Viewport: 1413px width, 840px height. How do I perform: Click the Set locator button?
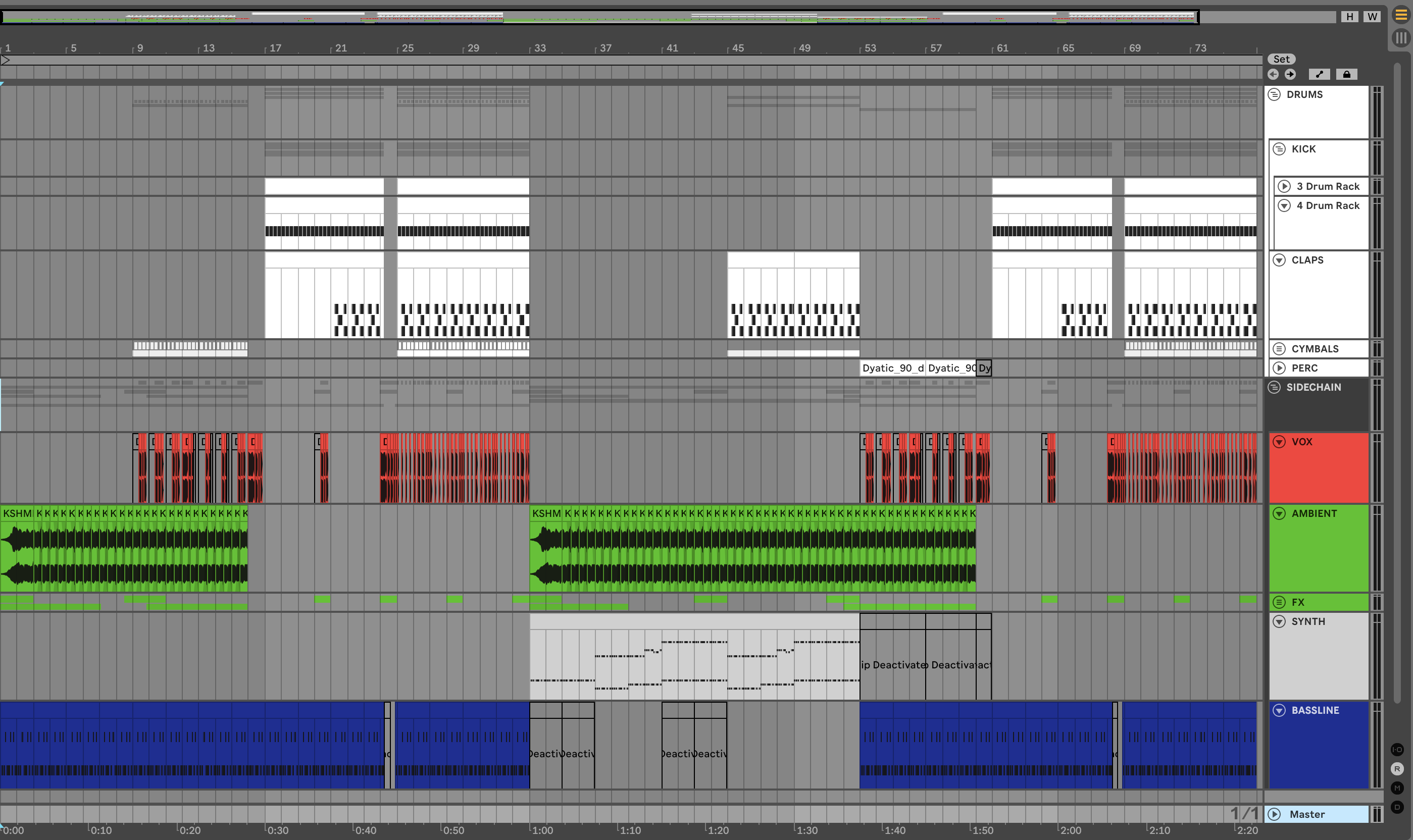click(x=1282, y=59)
